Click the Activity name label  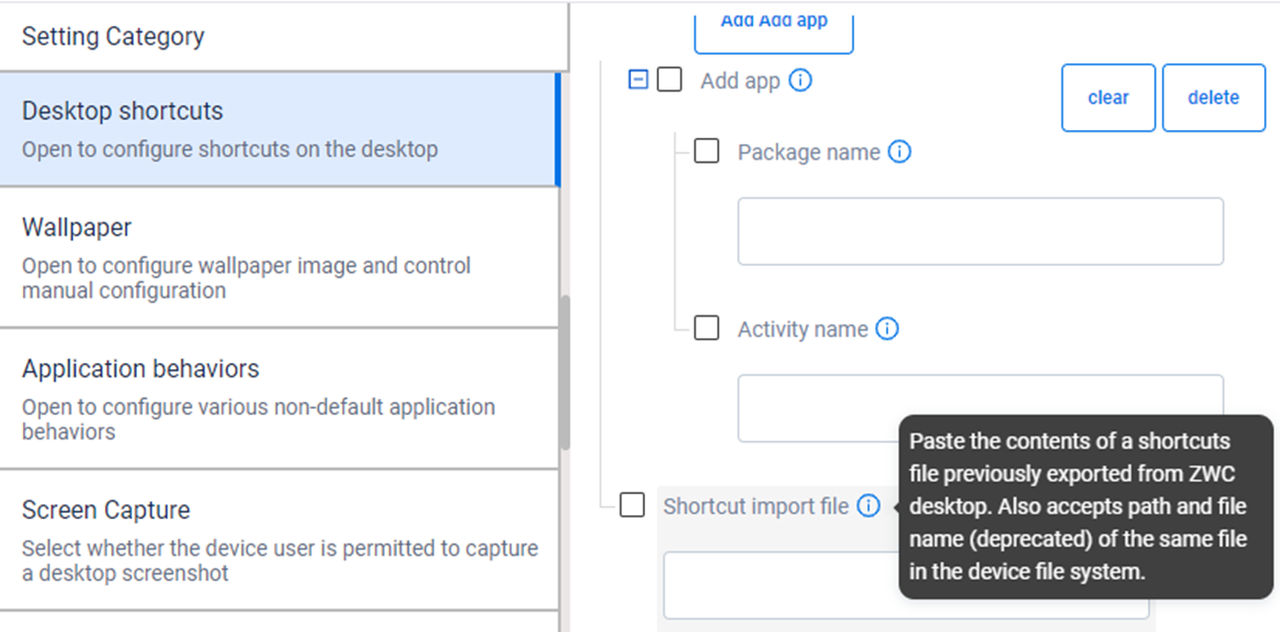803,330
